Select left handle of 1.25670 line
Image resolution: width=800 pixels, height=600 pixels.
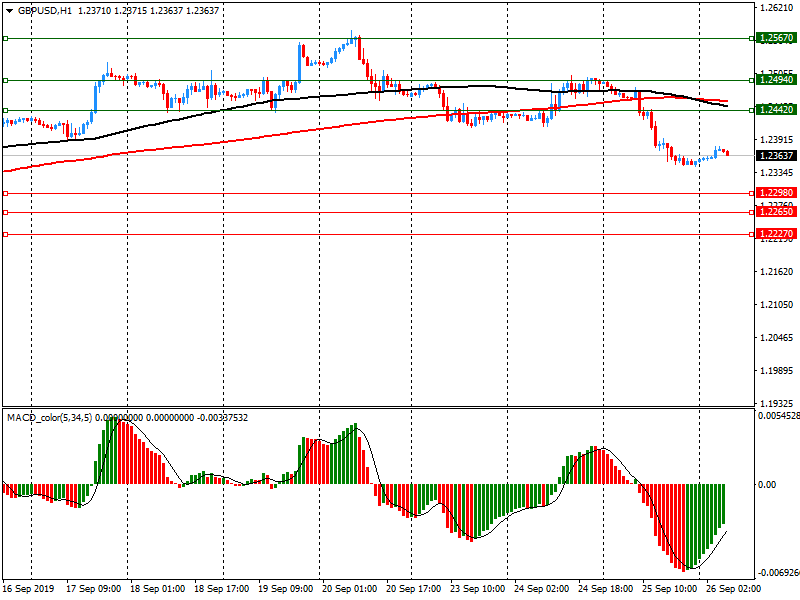pyautogui.click(x=5, y=38)
